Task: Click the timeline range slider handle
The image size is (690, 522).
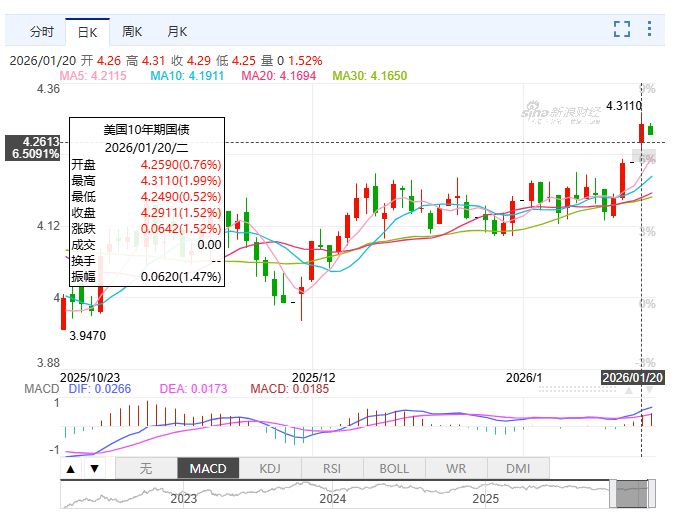Action: pos(634,493)
